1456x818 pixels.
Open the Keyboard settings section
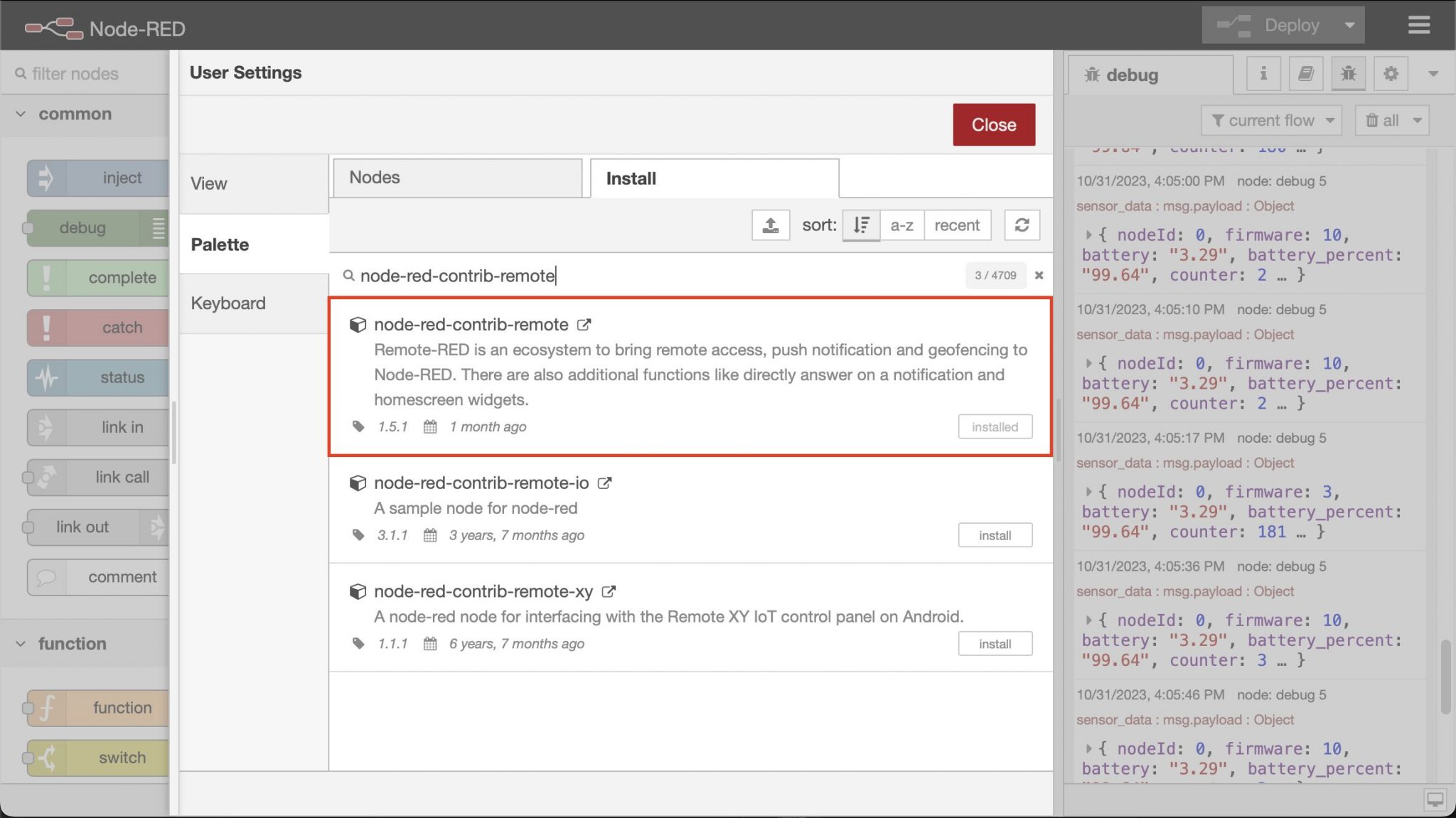point(254,303)
